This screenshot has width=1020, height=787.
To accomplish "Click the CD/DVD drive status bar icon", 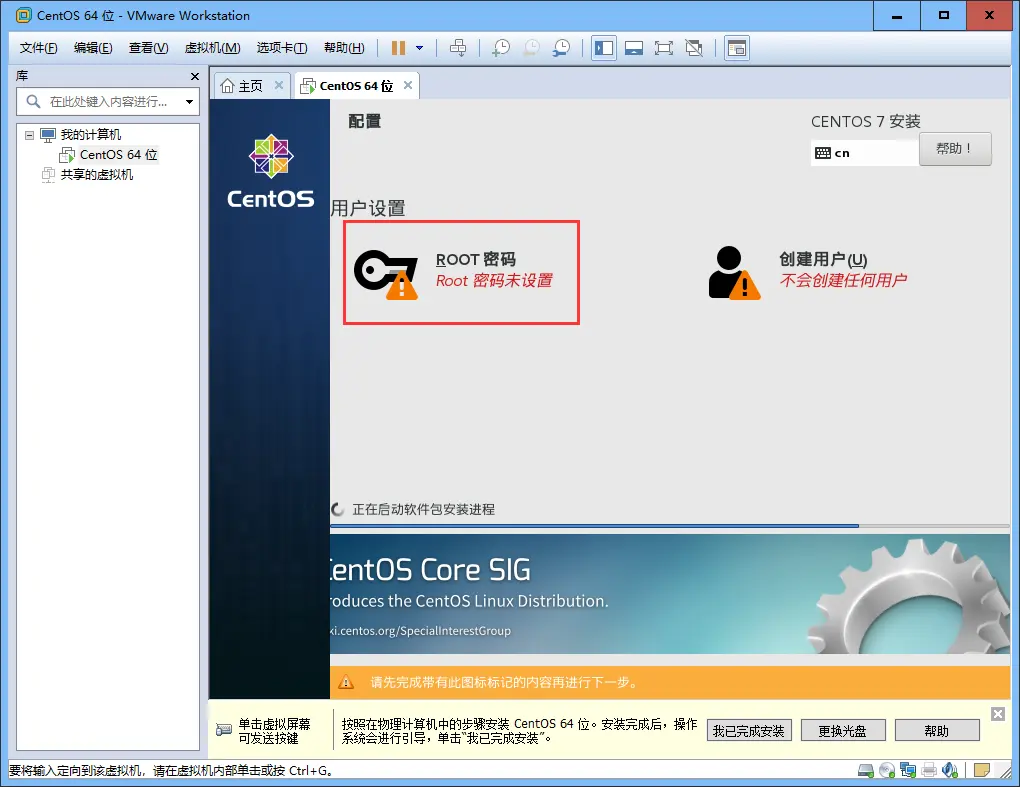I will (887, 771).
